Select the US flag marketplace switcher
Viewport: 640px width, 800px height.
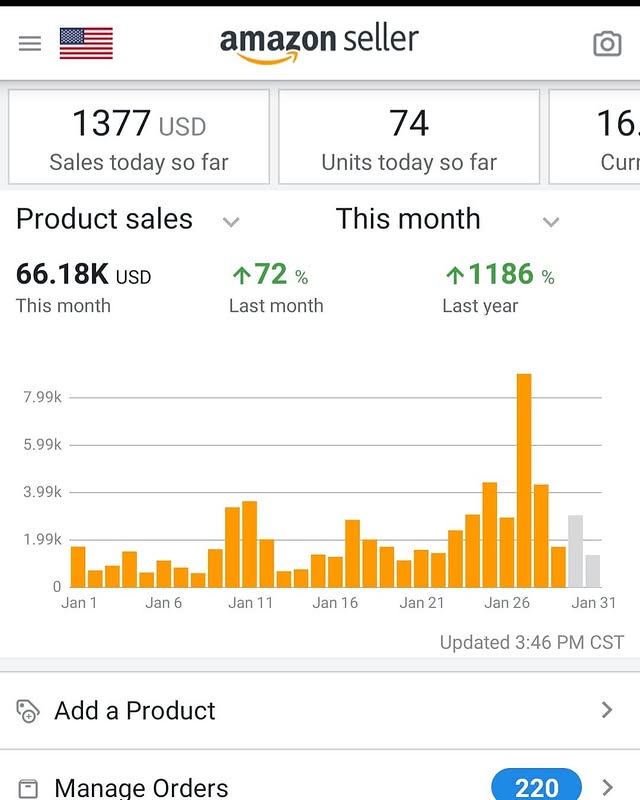point(86,43)
